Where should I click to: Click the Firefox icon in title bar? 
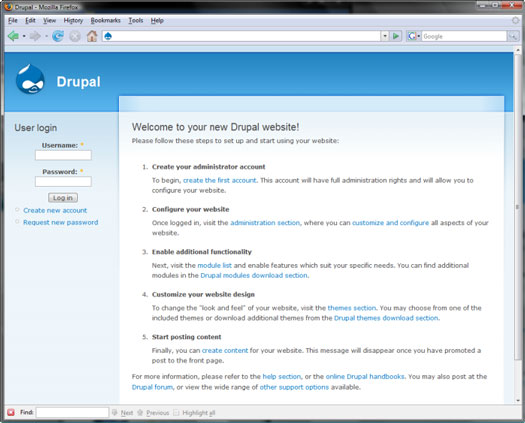8,6
